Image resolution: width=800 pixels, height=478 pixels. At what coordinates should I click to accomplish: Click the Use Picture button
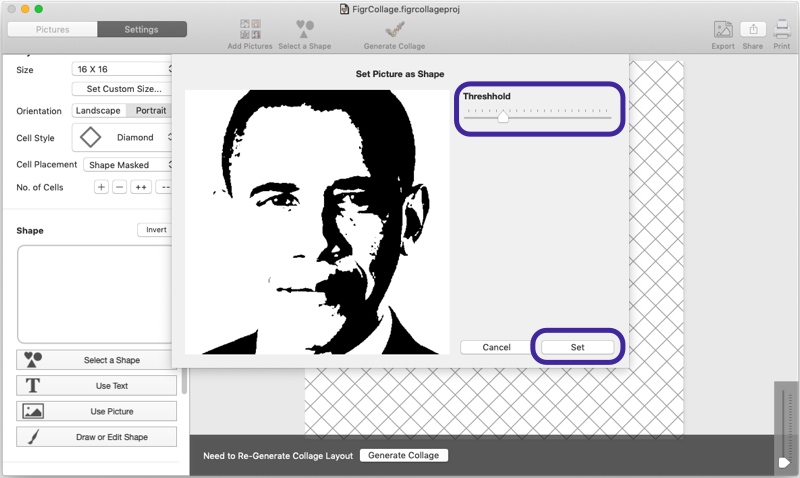96,411
